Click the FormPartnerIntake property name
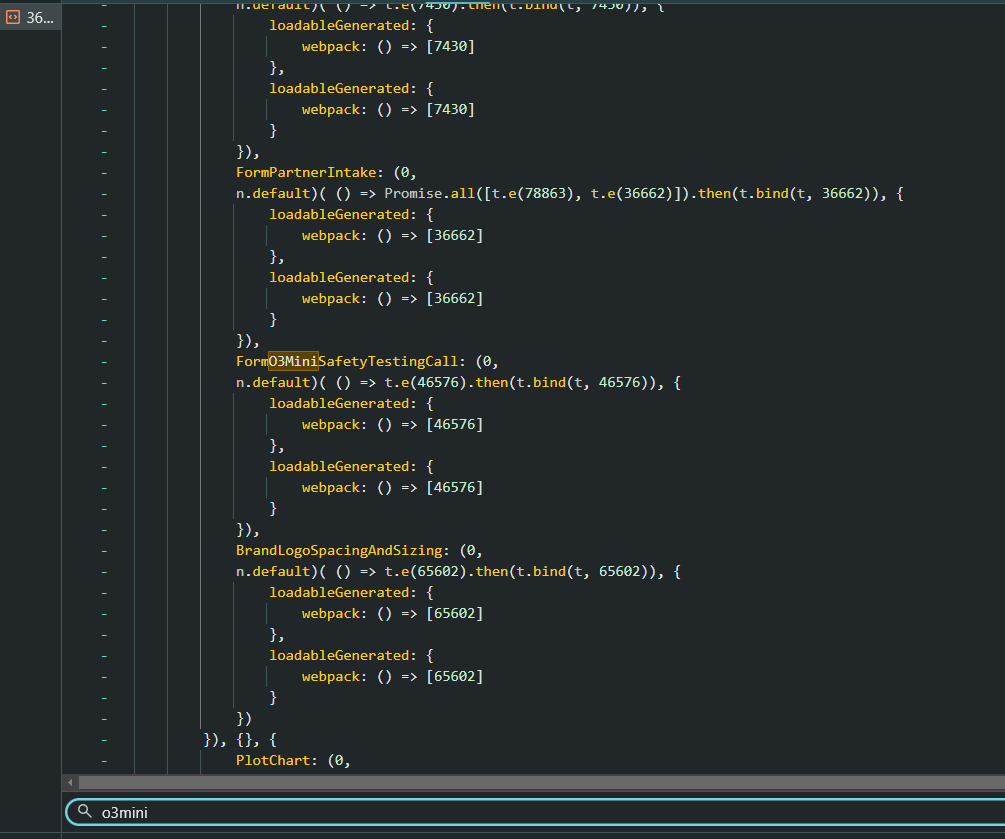The height and width of the screenshot is (839, 1005). tap(306, 172)
